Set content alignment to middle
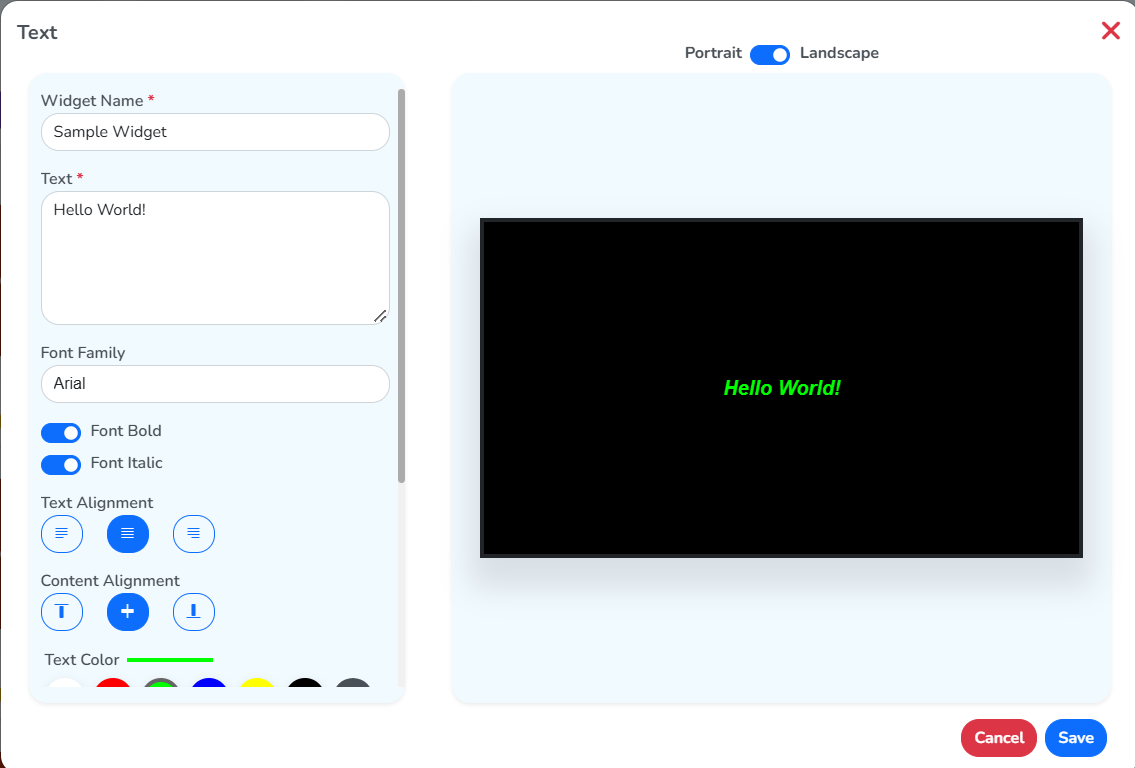The width and height of the screenshot is (1135, 768). coord(128,612)
